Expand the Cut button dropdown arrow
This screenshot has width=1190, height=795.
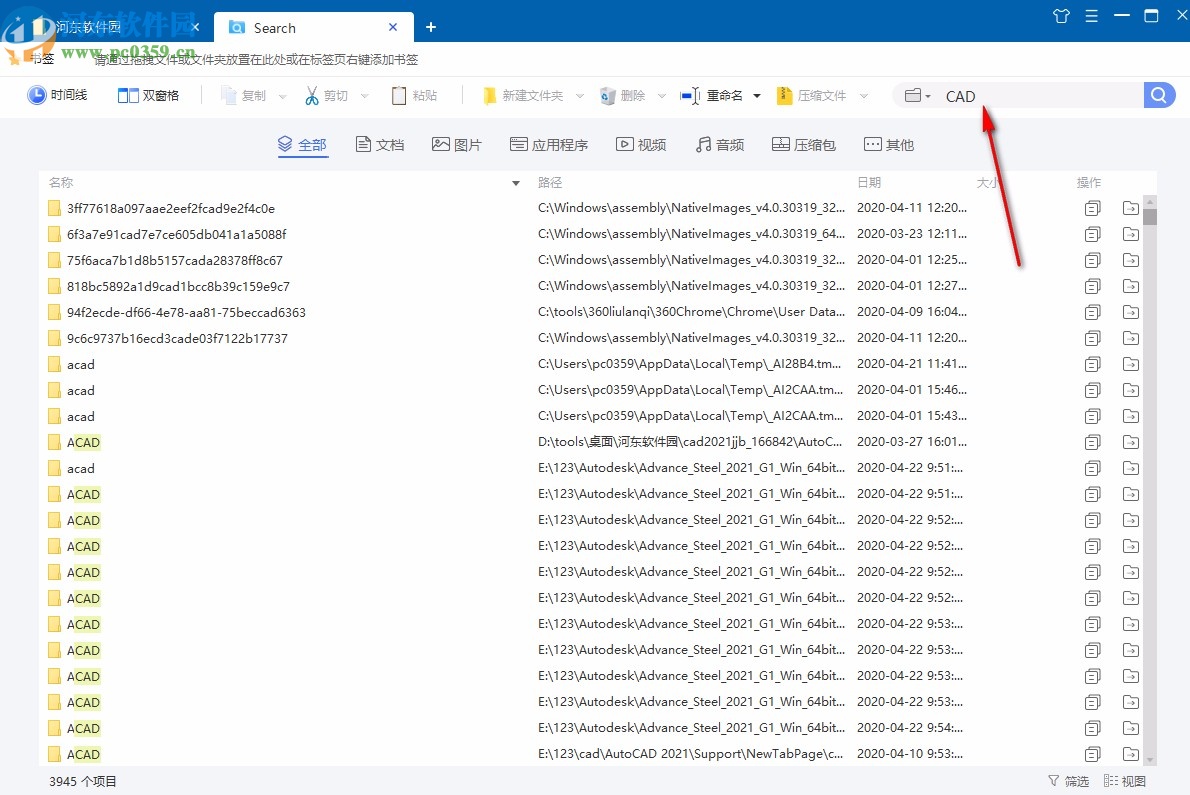click(364, 96)
